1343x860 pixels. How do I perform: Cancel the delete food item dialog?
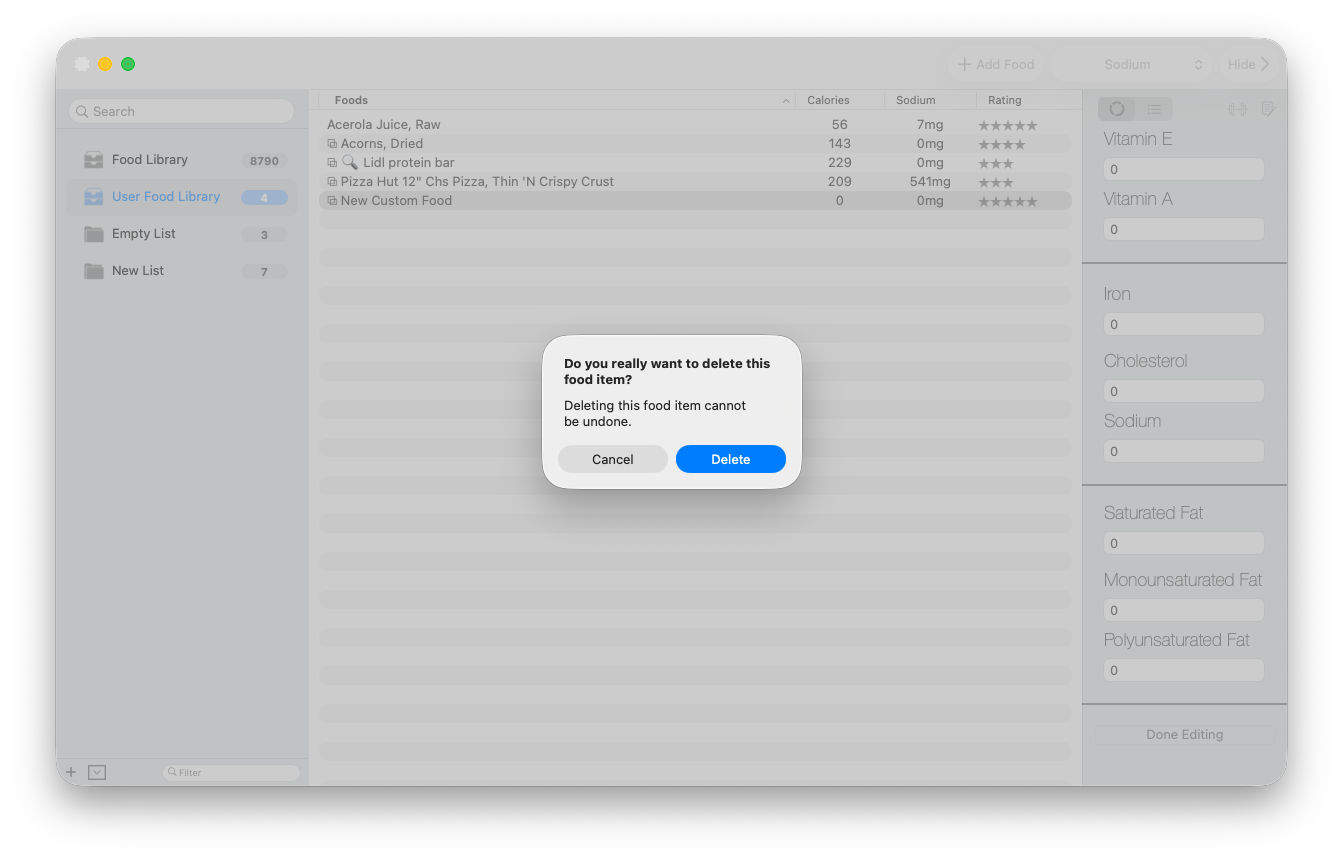pyautogui.click(x=613, y=459)
